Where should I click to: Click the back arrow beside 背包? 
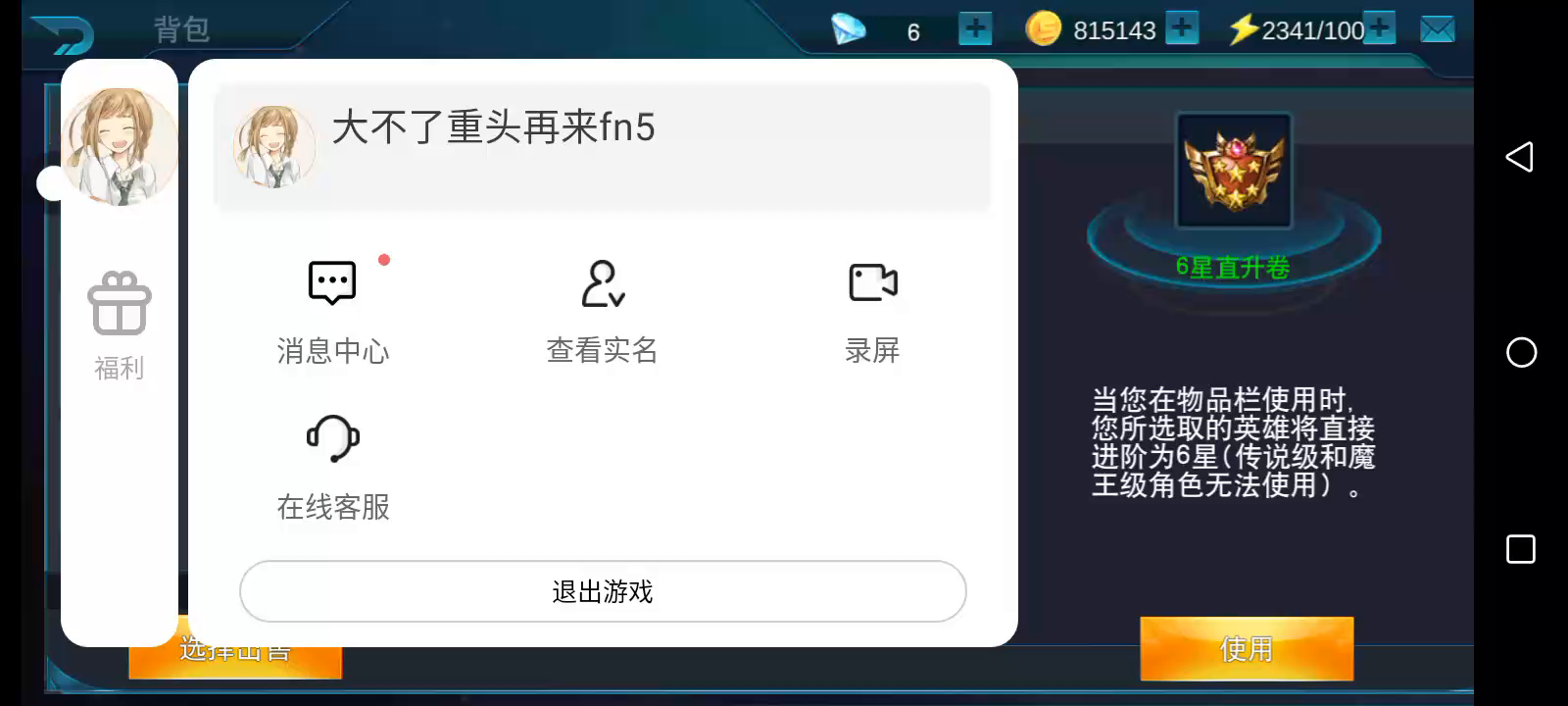63,34
